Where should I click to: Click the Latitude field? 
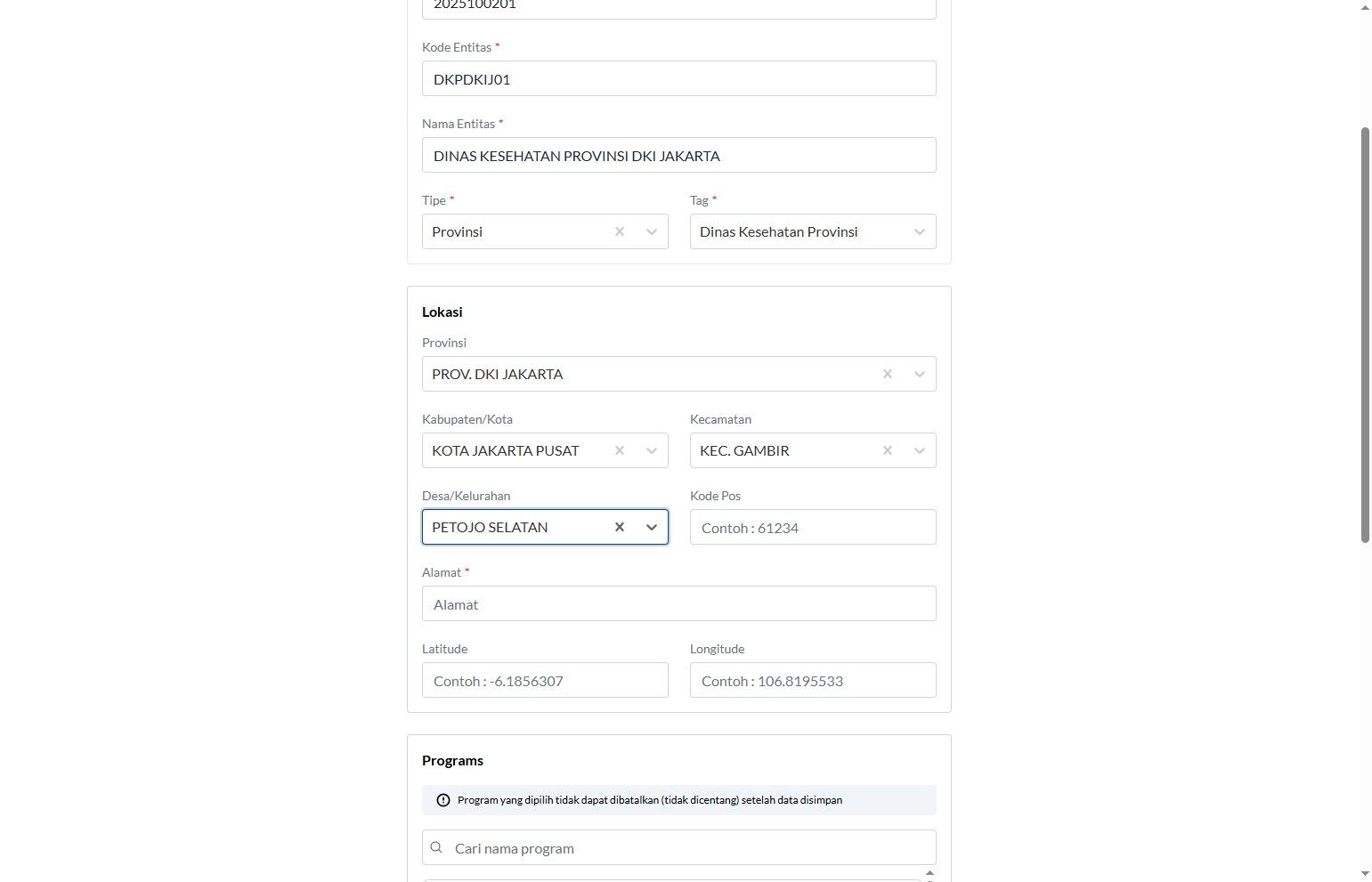(x=544, y=680)
